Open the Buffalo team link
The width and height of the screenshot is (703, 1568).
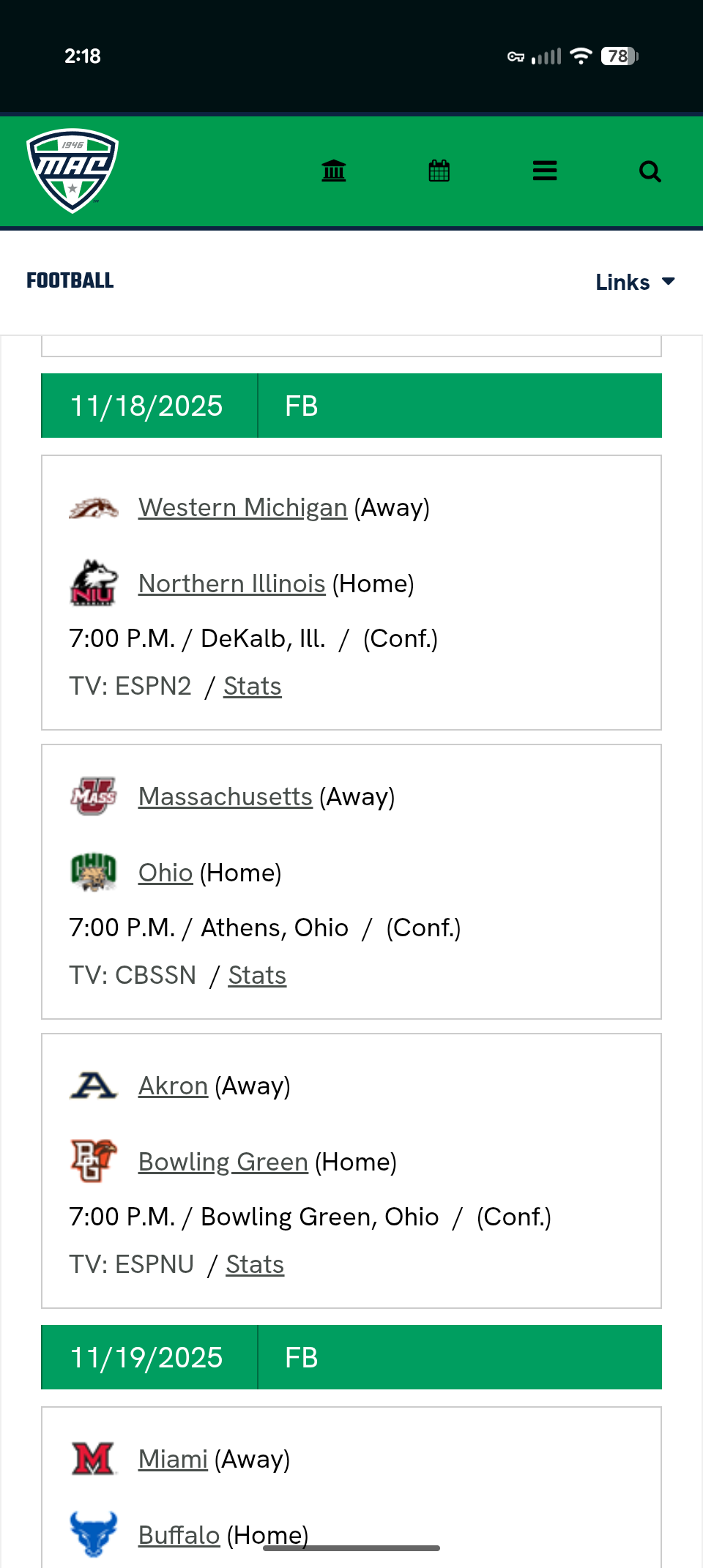(179, 1535)
